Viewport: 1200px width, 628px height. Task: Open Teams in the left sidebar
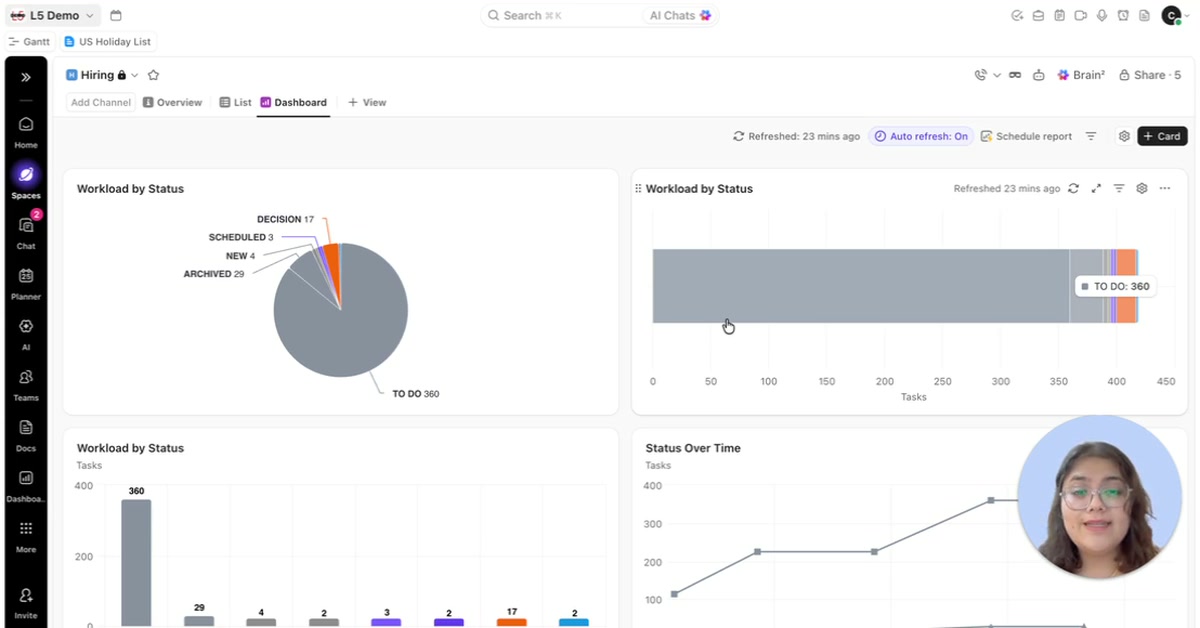click(x=26, y=384)
